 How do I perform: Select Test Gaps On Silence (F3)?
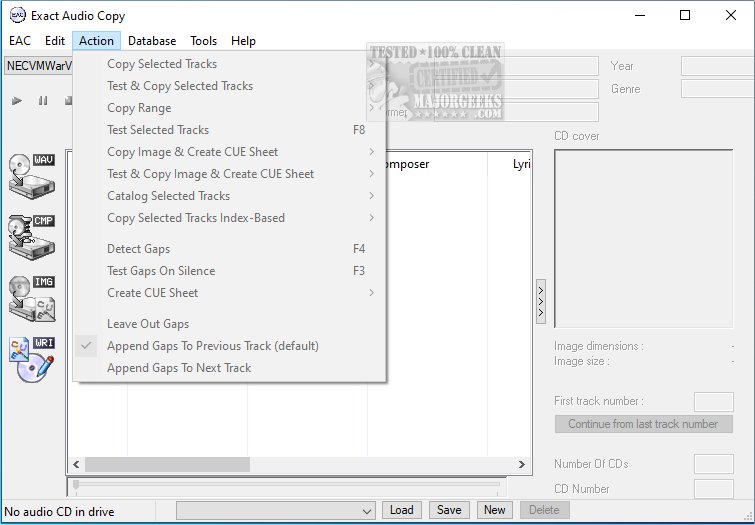pyautogui.click(x=230, y=271)
